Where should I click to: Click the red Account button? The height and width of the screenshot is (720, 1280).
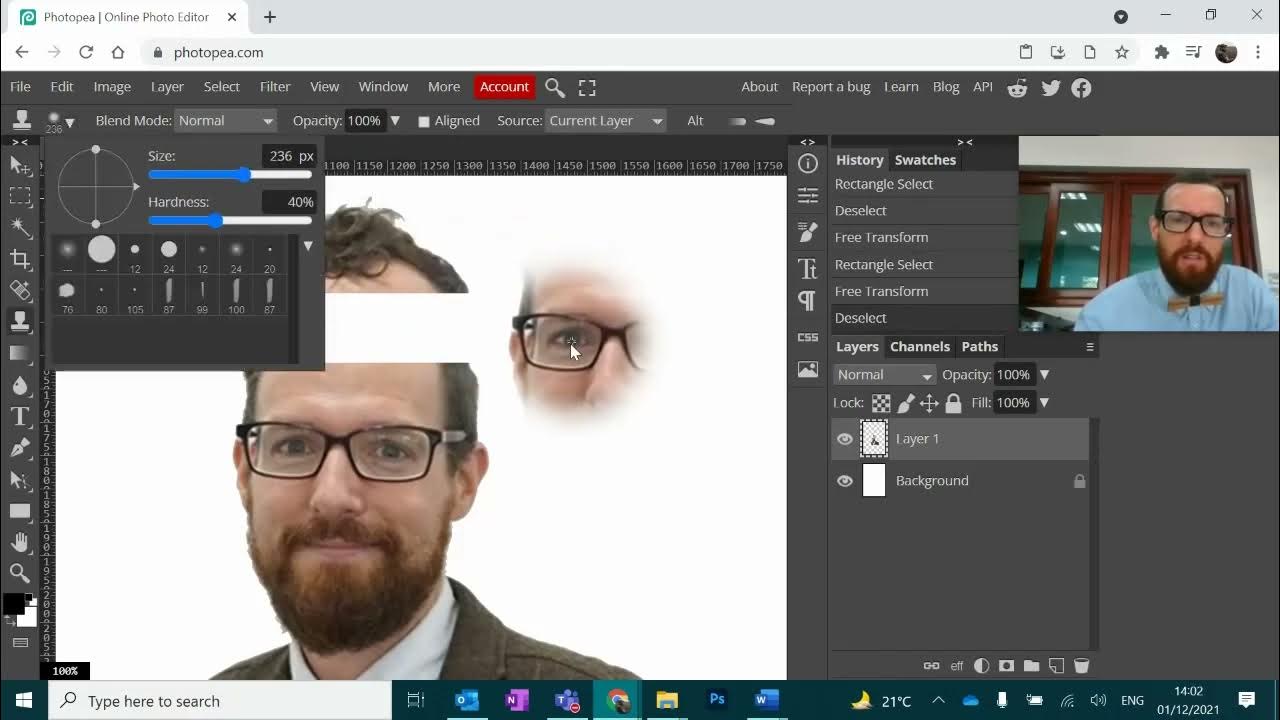504,87
